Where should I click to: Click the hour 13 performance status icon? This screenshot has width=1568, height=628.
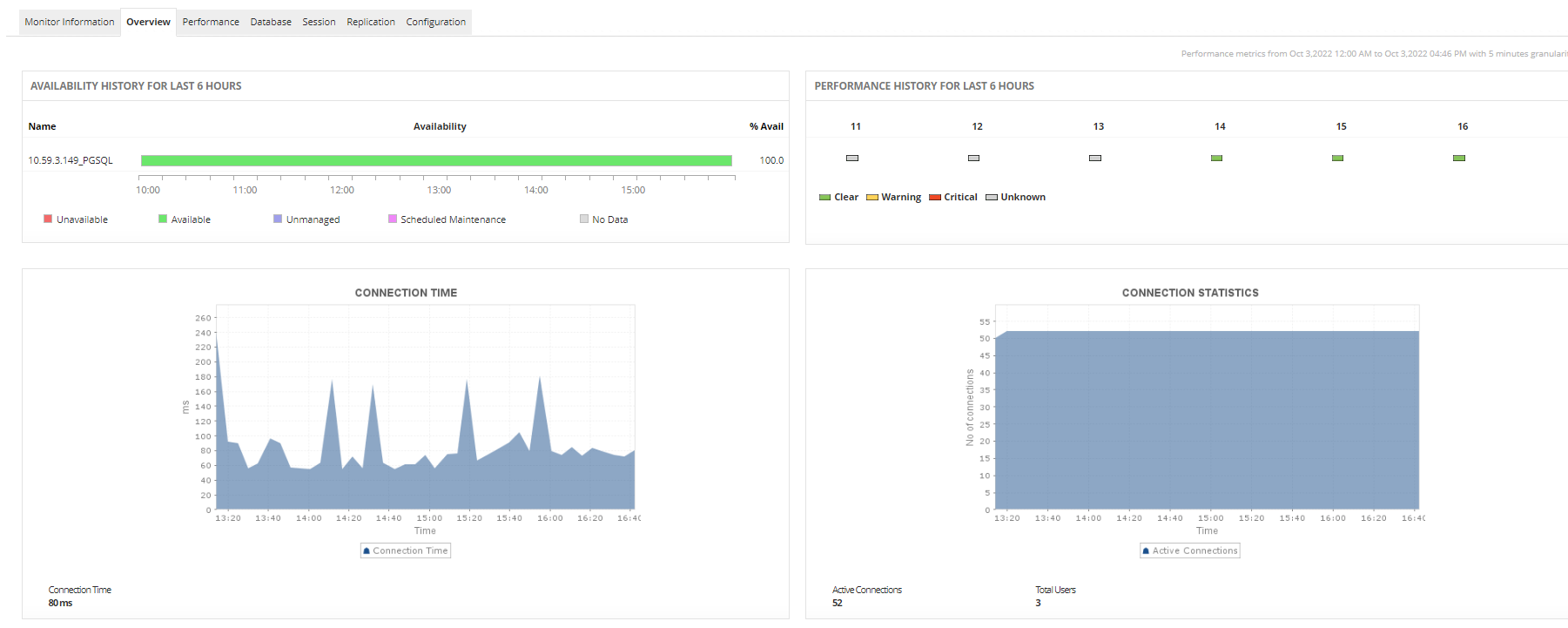pyautogui.click(x=1095, y=159)
